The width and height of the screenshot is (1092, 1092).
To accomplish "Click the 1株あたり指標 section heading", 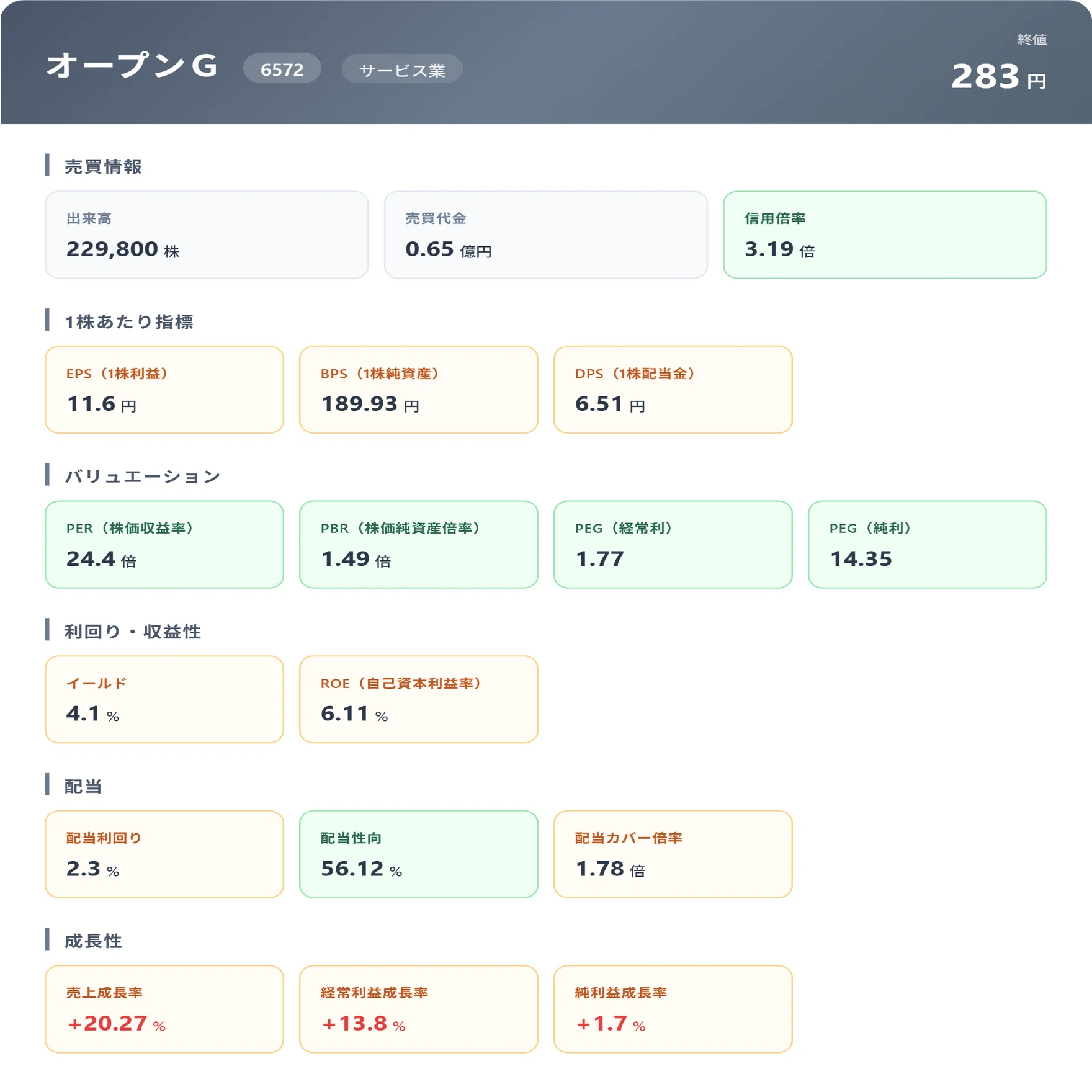I will [x=129, y=321].
